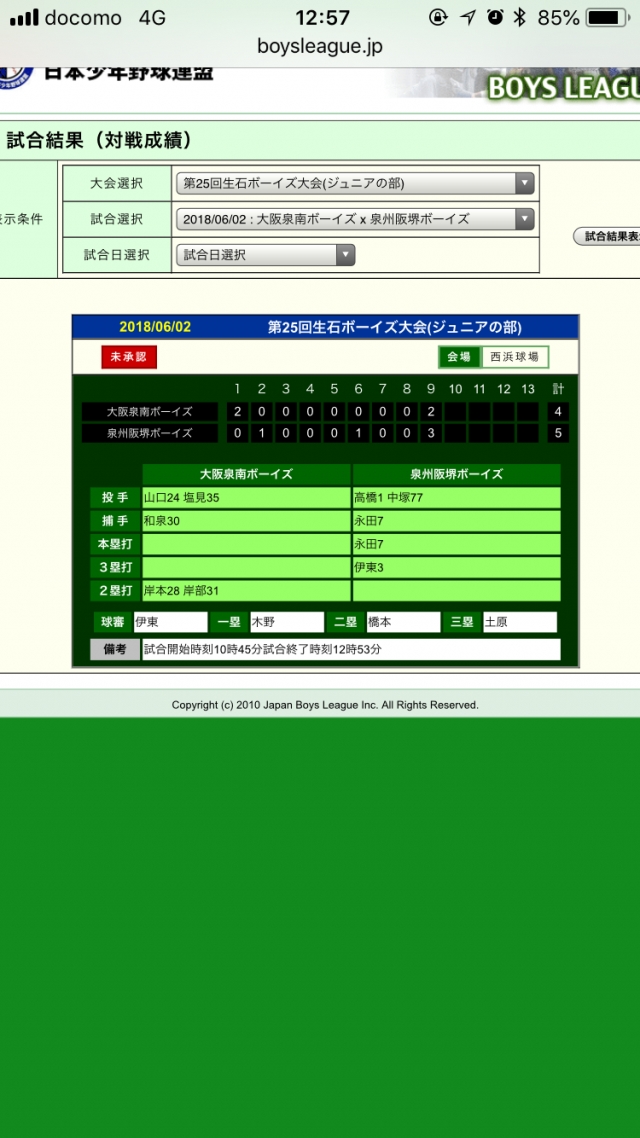Open the 試合日選択 date dropdown

(265, 255)
